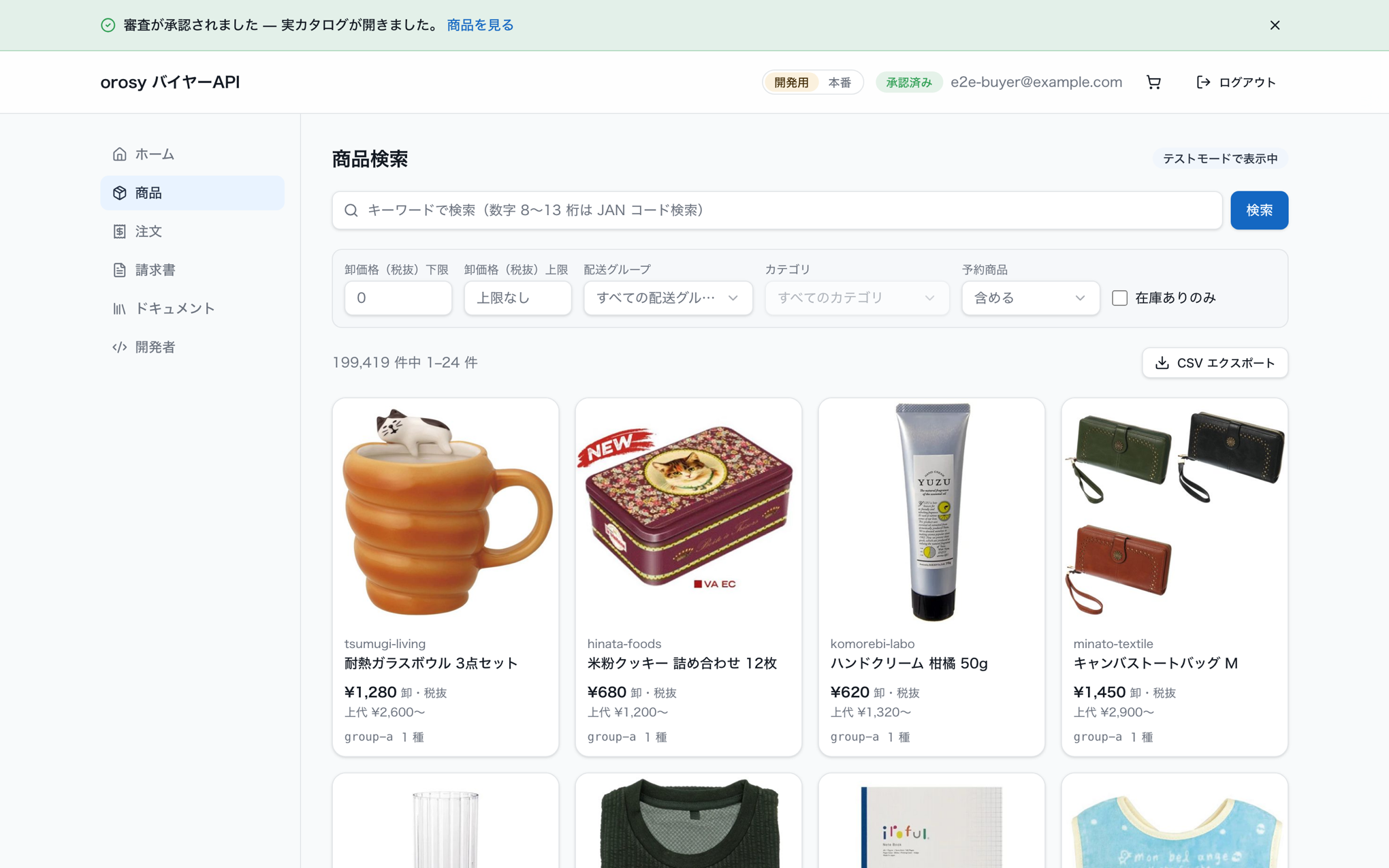Open the カテゴリ dropdown

(857, 298)
